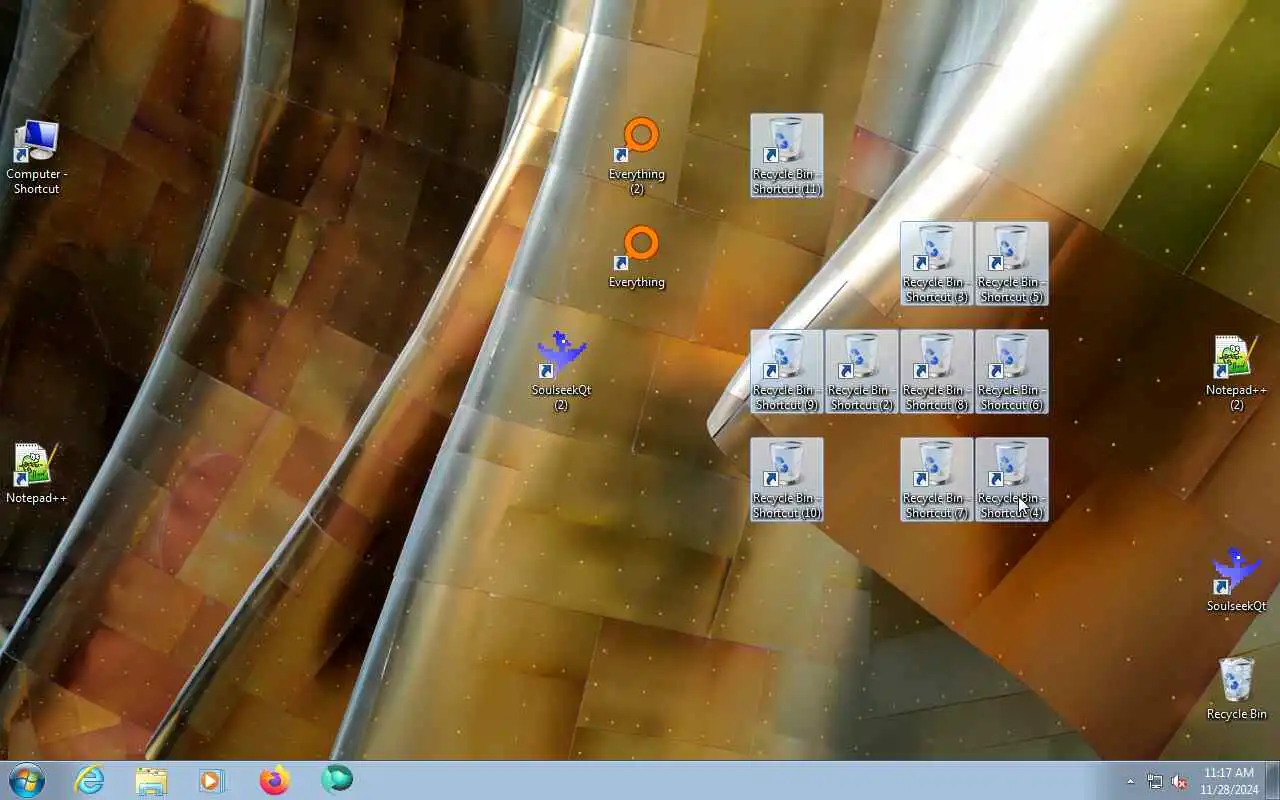Open the clock showing 11:17 AM
Screen dimensions: 1280x800
click(1228, 781)
